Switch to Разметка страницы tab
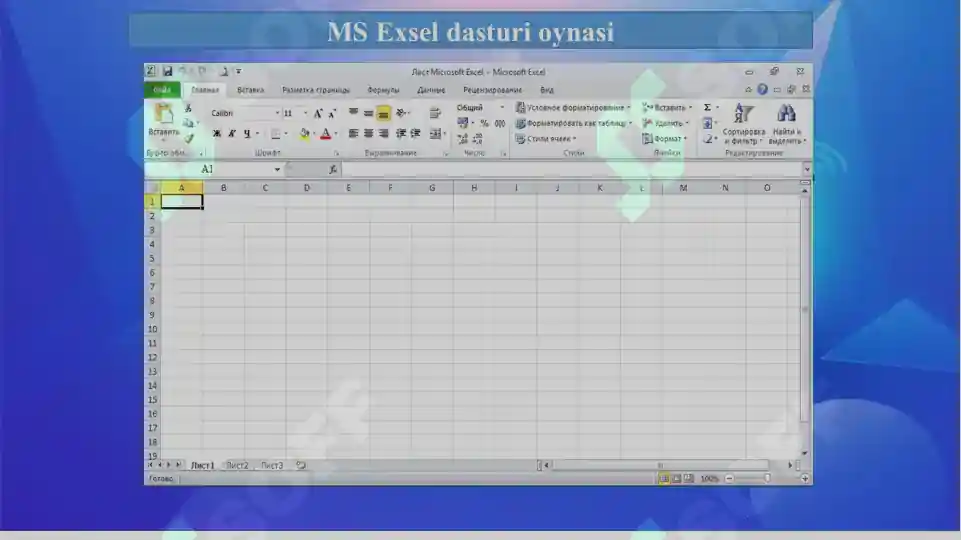The width and height of the screenshot is (961, 540). pos(316,90)
